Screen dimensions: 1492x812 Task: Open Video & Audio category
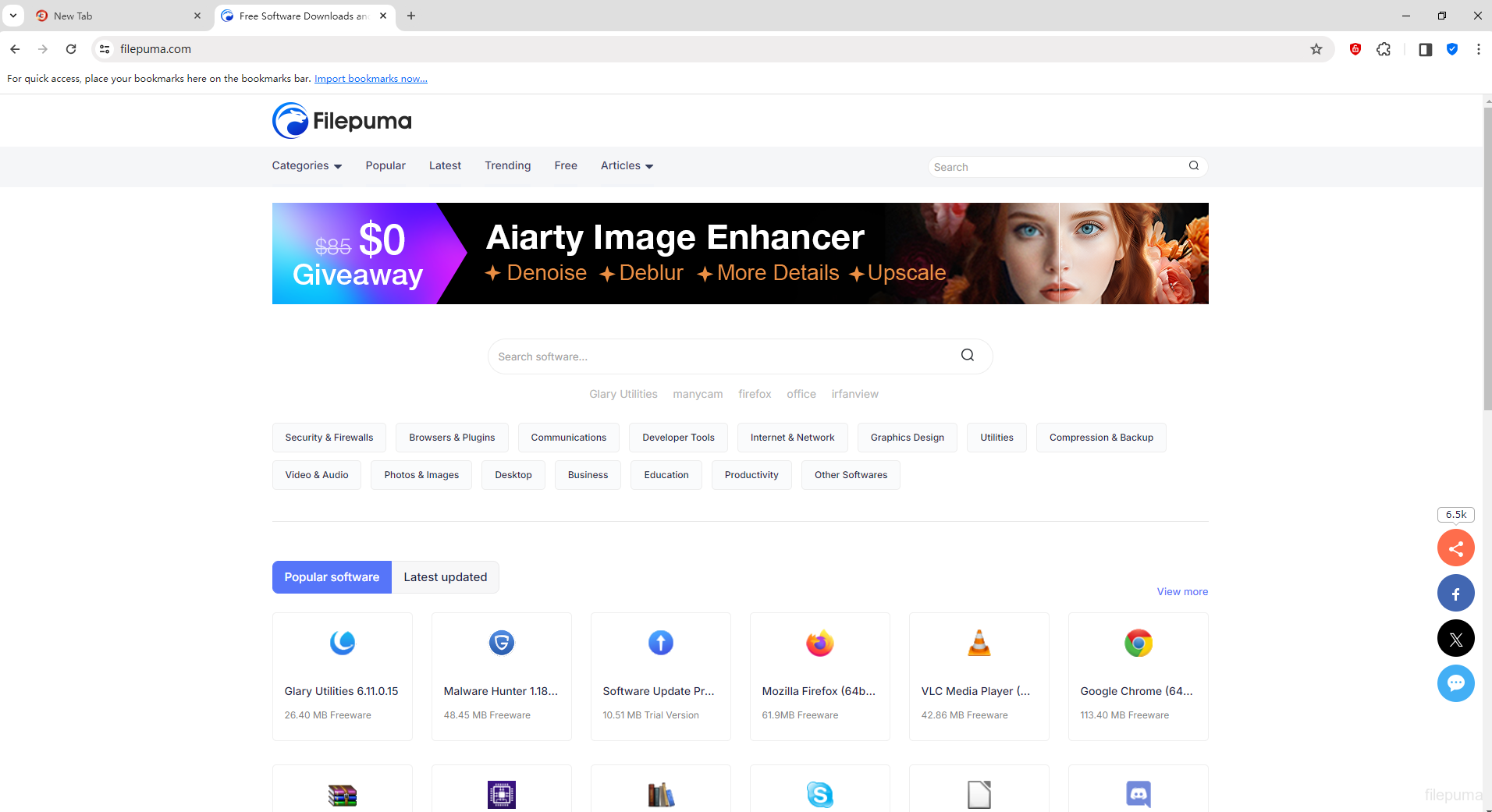(x=317, y=475)
